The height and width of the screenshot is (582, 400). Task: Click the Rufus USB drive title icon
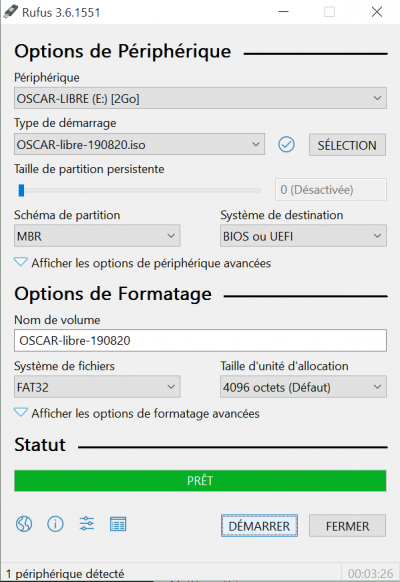(11, 12)
